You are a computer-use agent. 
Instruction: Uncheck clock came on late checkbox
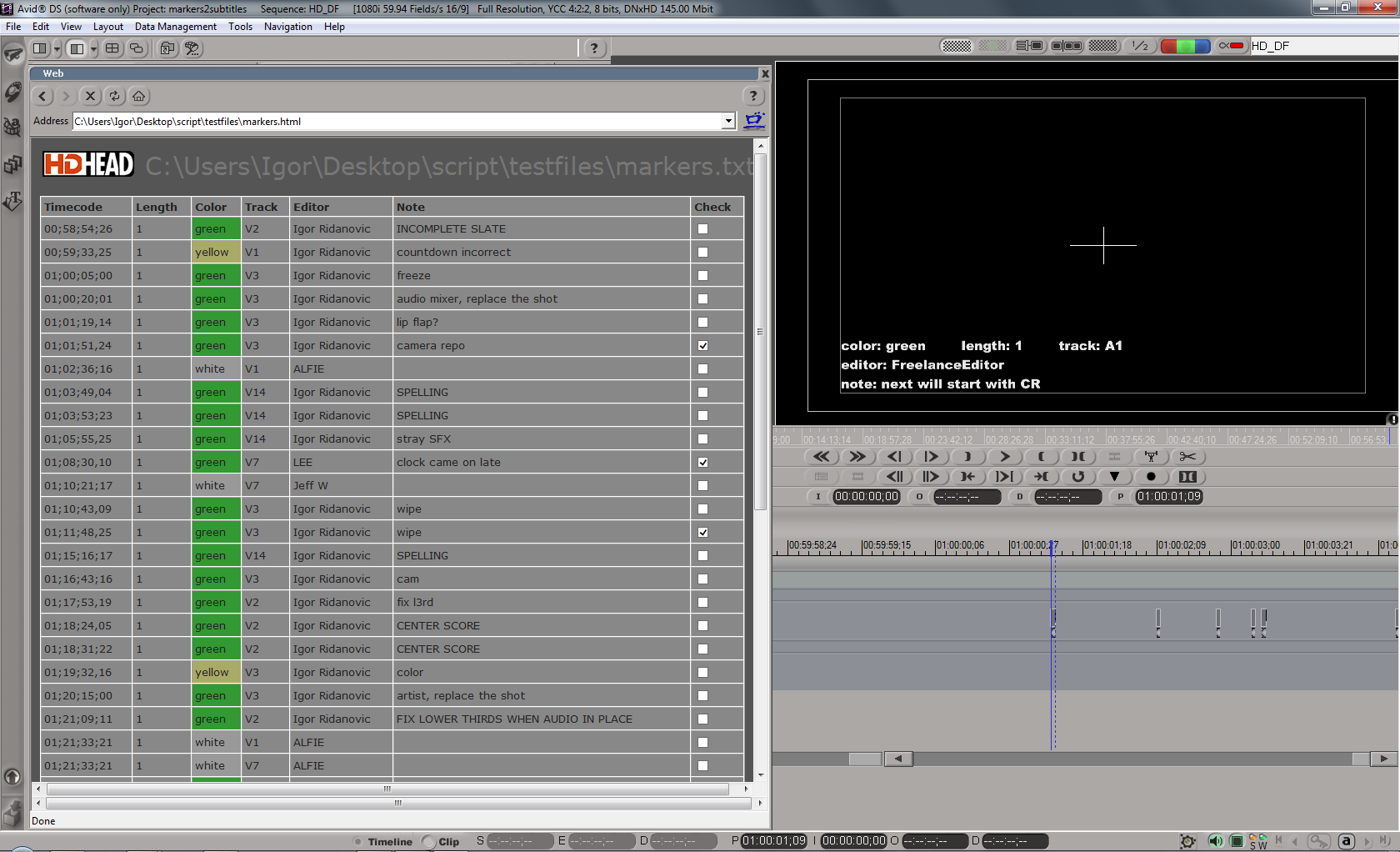coord(702,462)
